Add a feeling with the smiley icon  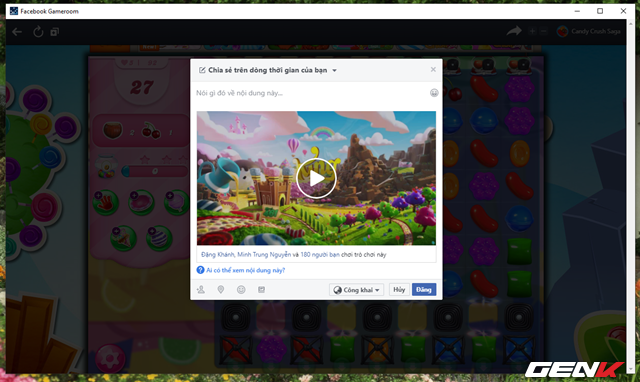click(x=241, y=290)
